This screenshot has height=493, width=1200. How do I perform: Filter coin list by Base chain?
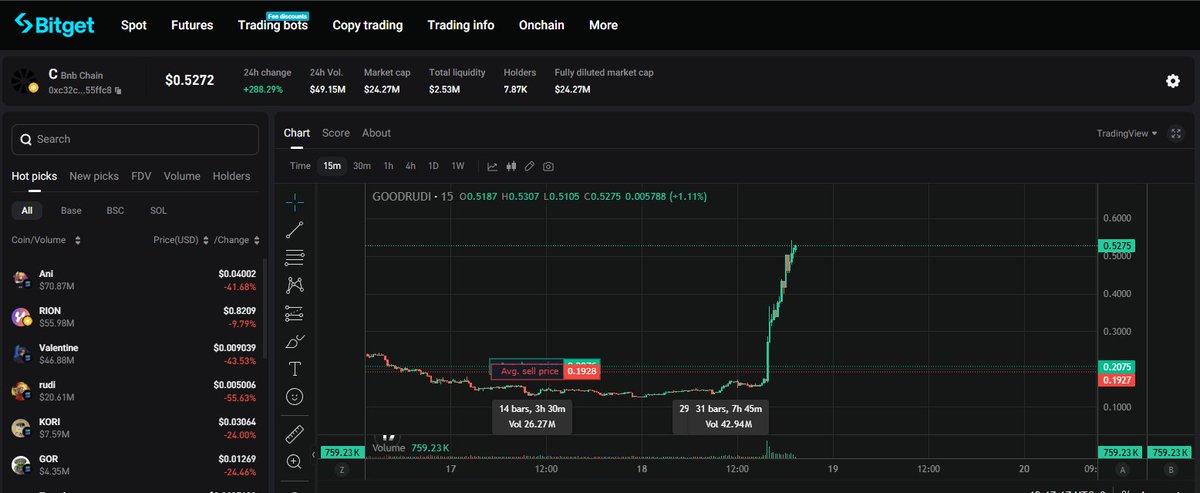tap(71, 210)
